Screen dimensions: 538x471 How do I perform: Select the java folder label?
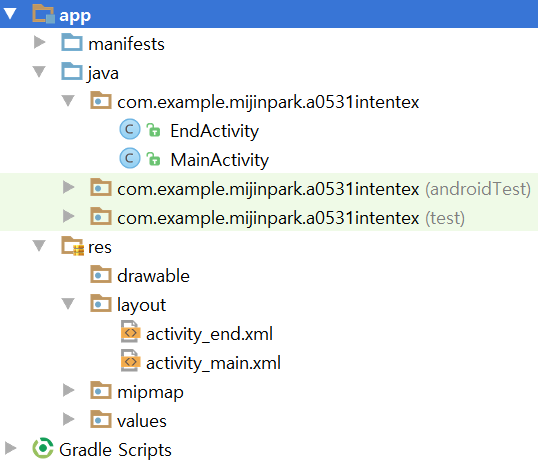(x=103, y=73)
